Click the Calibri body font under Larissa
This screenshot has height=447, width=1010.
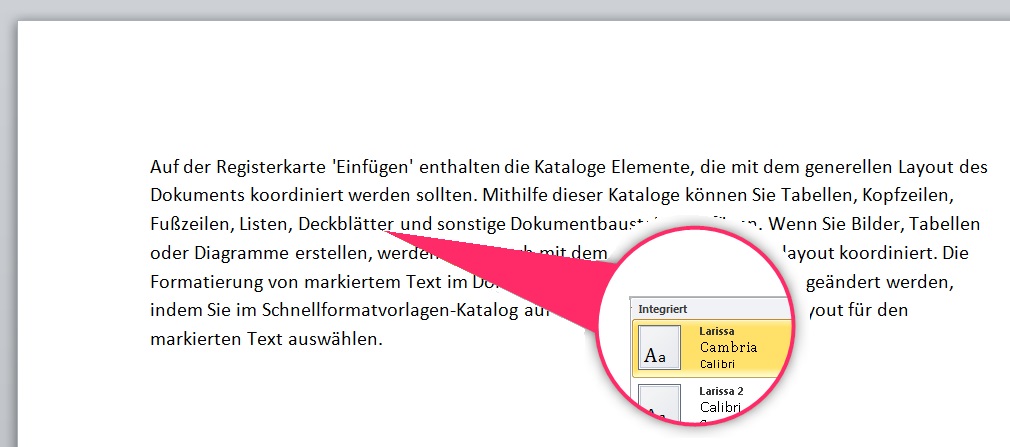click(x=717, y=364)
